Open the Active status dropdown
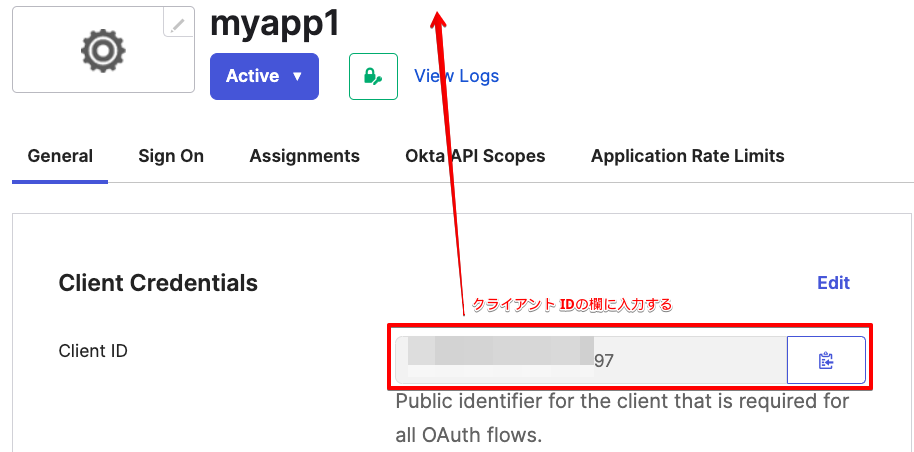The image size is (914, 452). coord(264,76)
